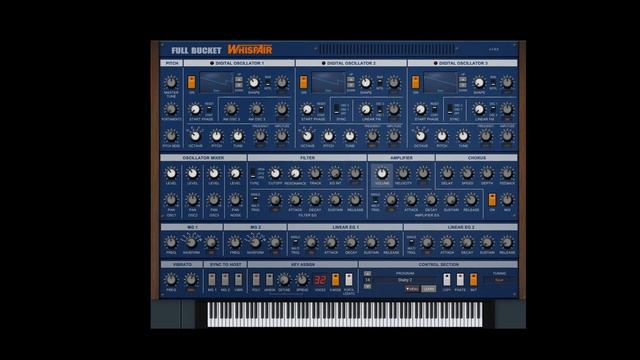640x360 pixels.
Task: Adjust the AM OSC 2 knob
Action: coord(231,109)
